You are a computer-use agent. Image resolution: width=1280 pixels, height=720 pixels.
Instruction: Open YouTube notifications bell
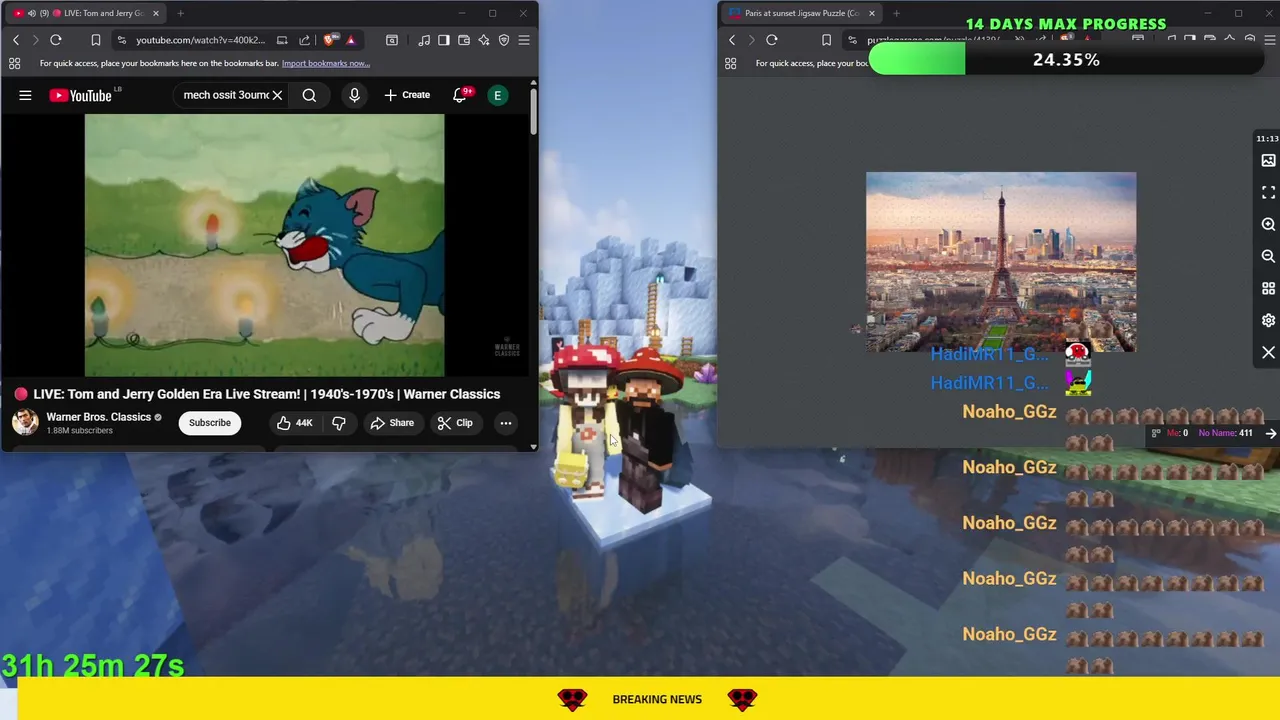(x=460, y=95)
